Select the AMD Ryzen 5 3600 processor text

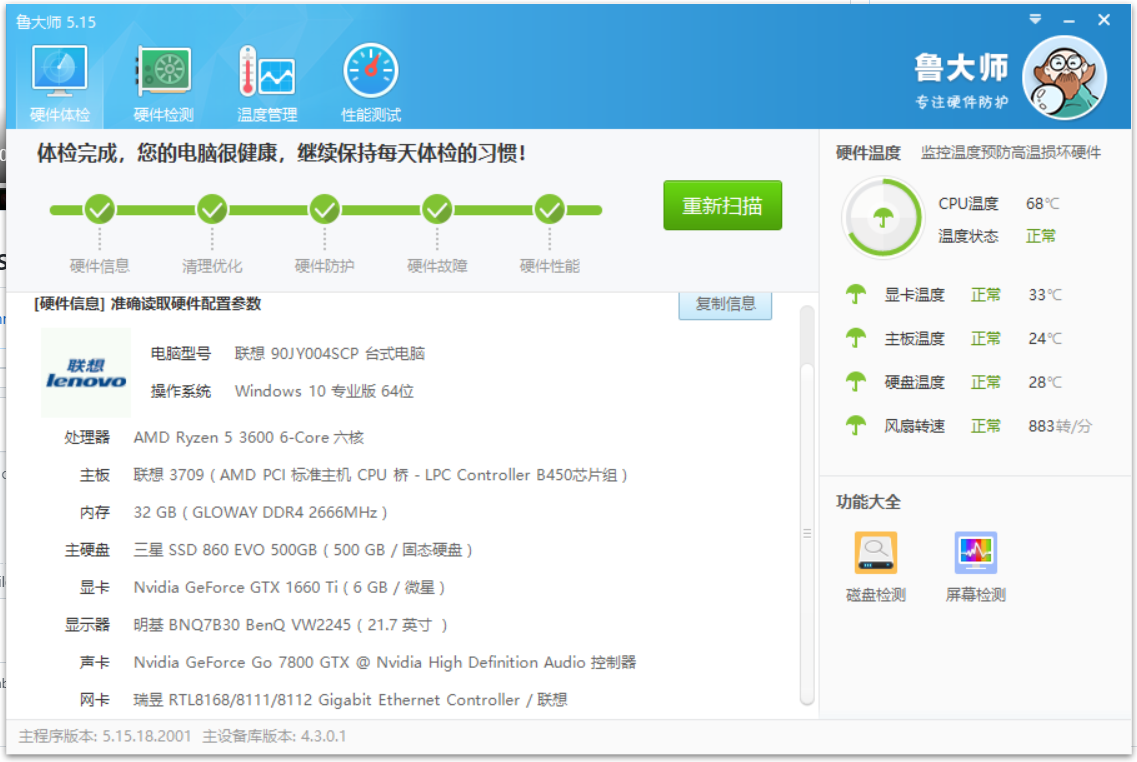(x=249, y=438)
